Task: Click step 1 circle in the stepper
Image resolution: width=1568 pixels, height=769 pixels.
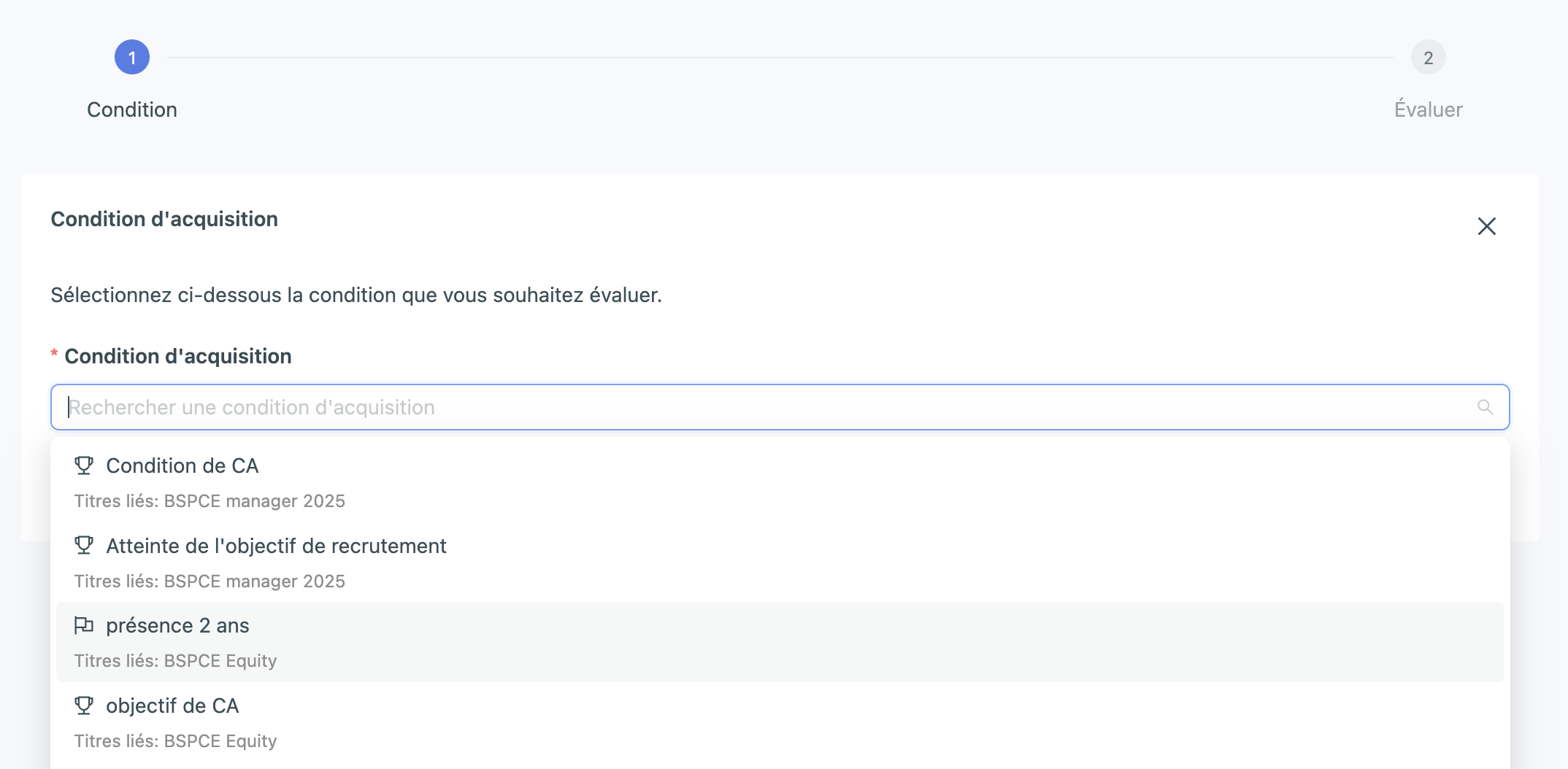Action: [132, 58]
